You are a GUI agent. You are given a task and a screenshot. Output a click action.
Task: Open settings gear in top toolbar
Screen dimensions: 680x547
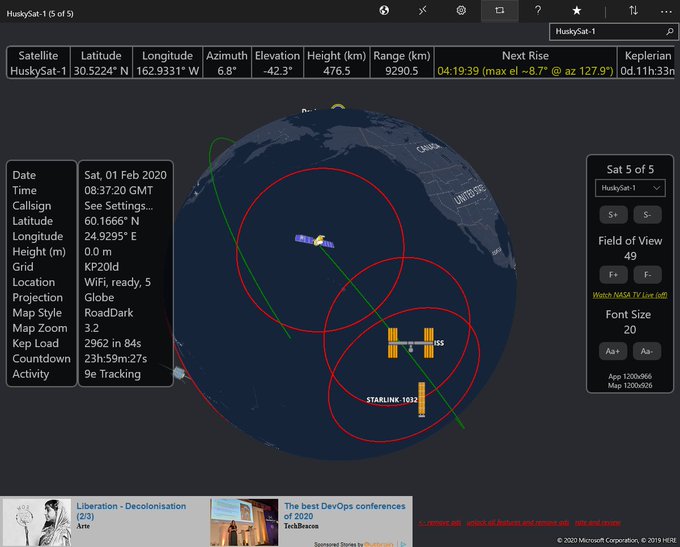coord(461,10)
